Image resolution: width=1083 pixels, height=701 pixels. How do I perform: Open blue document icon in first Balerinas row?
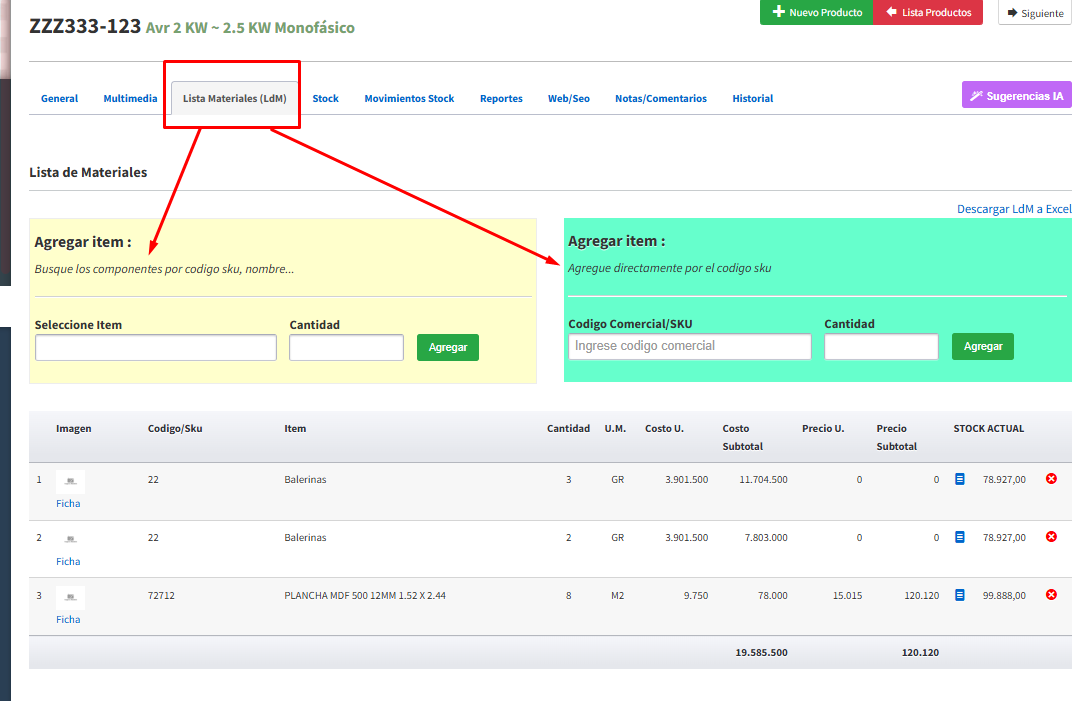tap(960, 479)
